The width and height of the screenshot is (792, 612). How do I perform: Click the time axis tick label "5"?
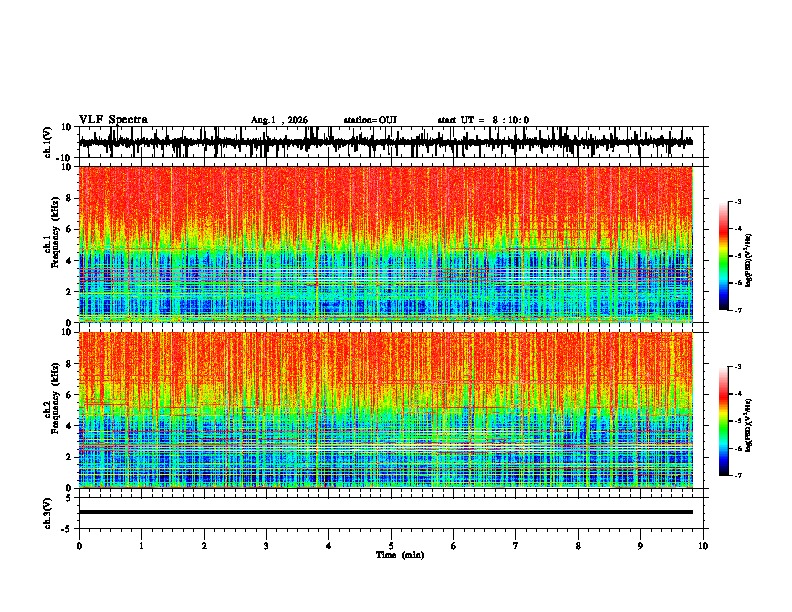click(391, 546)
